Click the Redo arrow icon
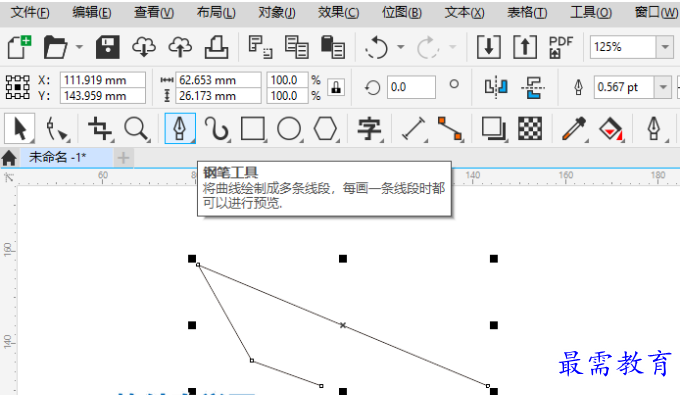This screenshot has height=395, width=680. (x=428, y=47)
